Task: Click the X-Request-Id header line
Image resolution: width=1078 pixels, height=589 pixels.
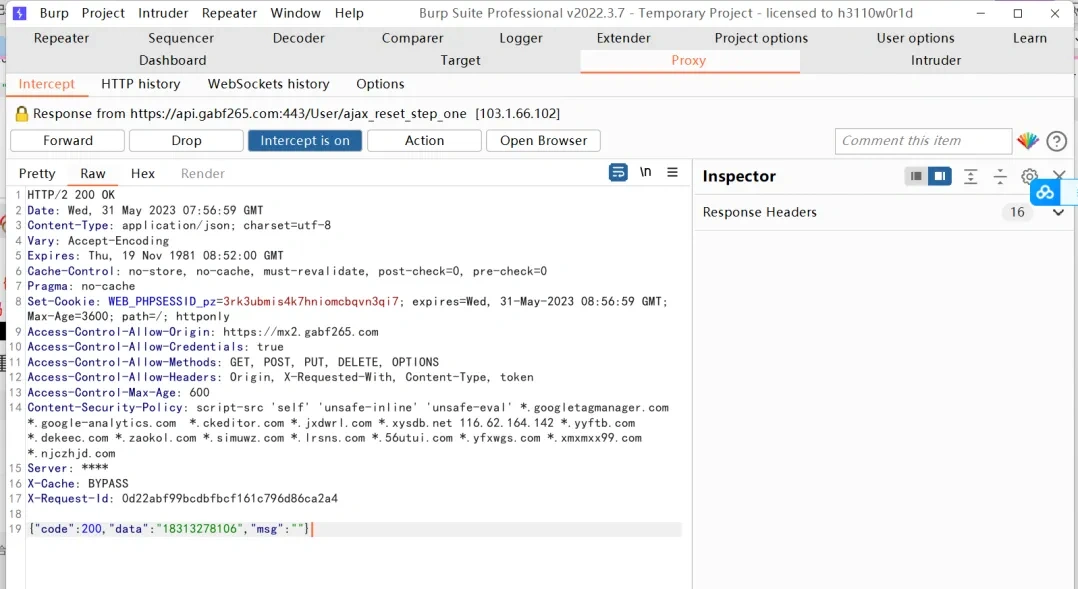Action: click(x=182, y=499)
